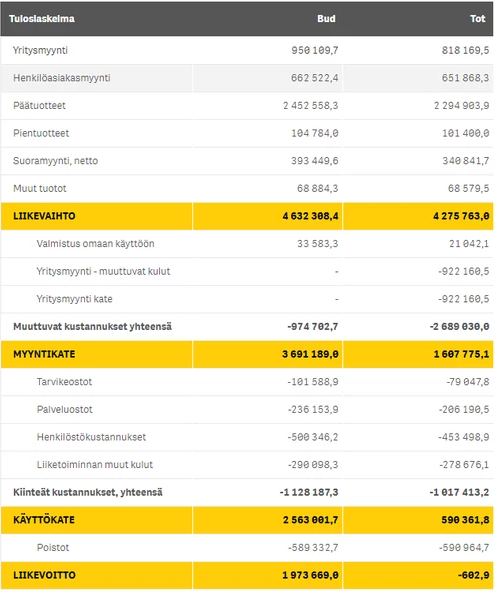Select the yellow MYYNTIKATE row
This screenshot has width=495, height=592.
(247, 354)
